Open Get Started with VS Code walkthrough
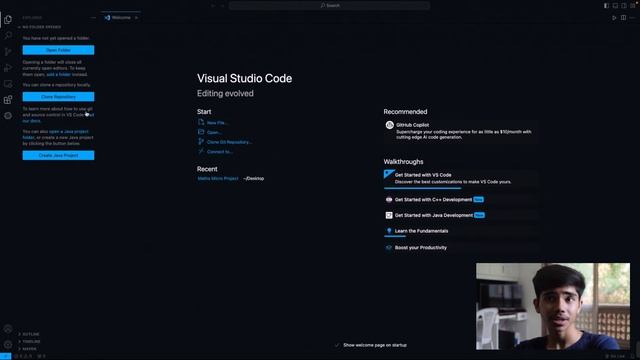 [460, 178]
